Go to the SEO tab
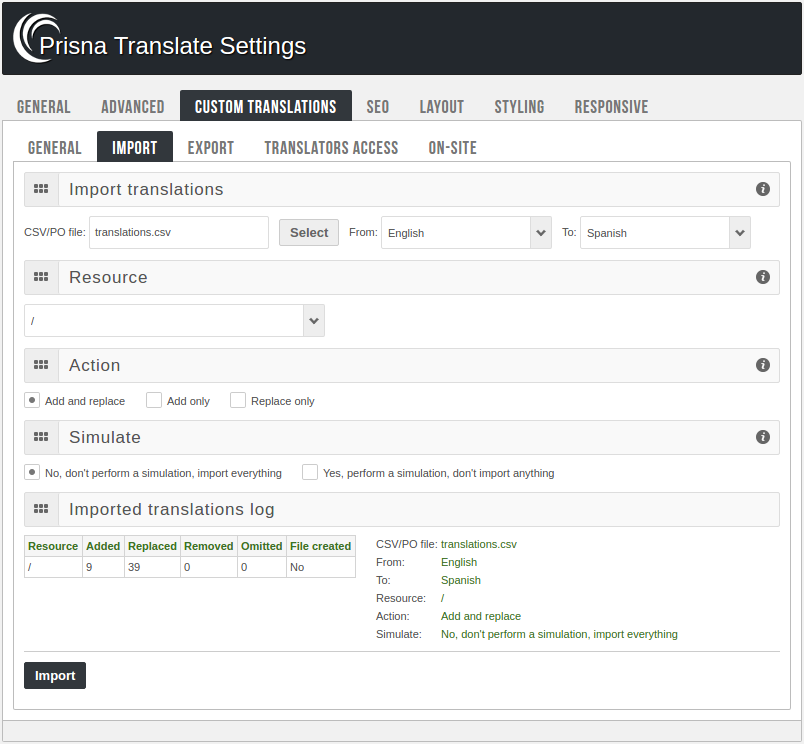The height and width of the screenshot is (744, 804). (378, 107)
